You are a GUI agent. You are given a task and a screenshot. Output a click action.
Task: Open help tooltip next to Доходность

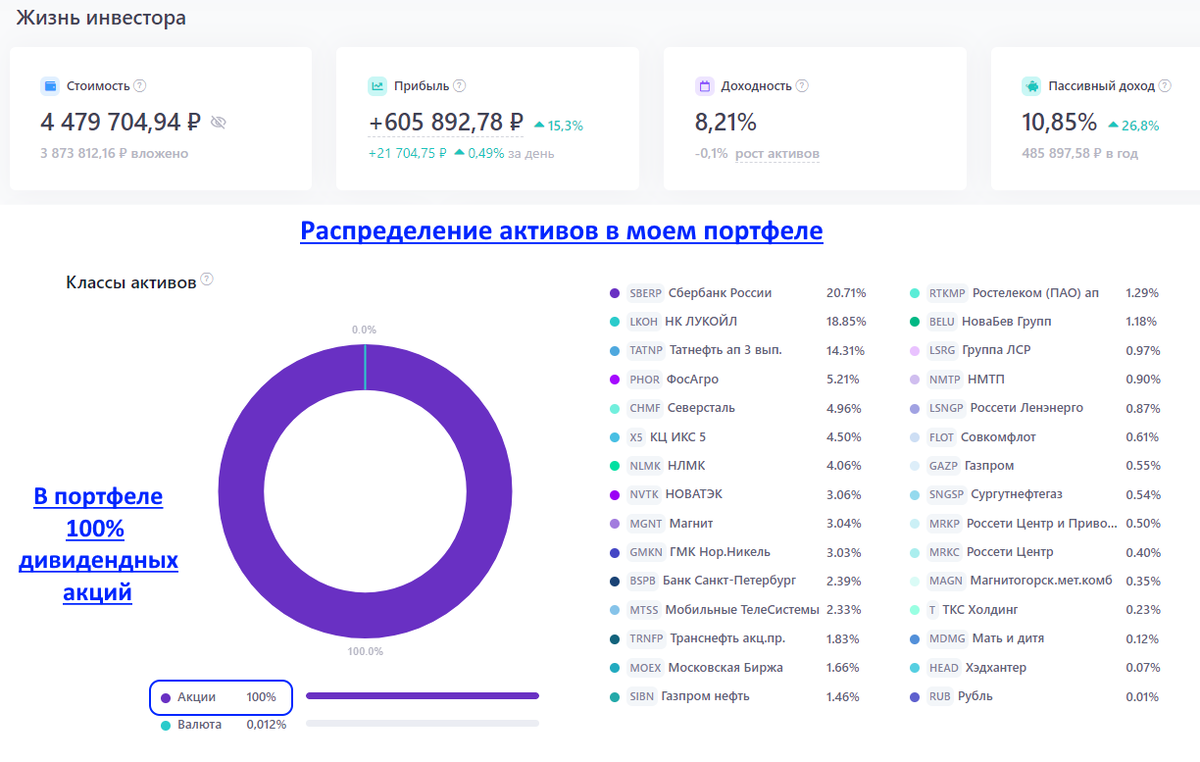point(802,86)
